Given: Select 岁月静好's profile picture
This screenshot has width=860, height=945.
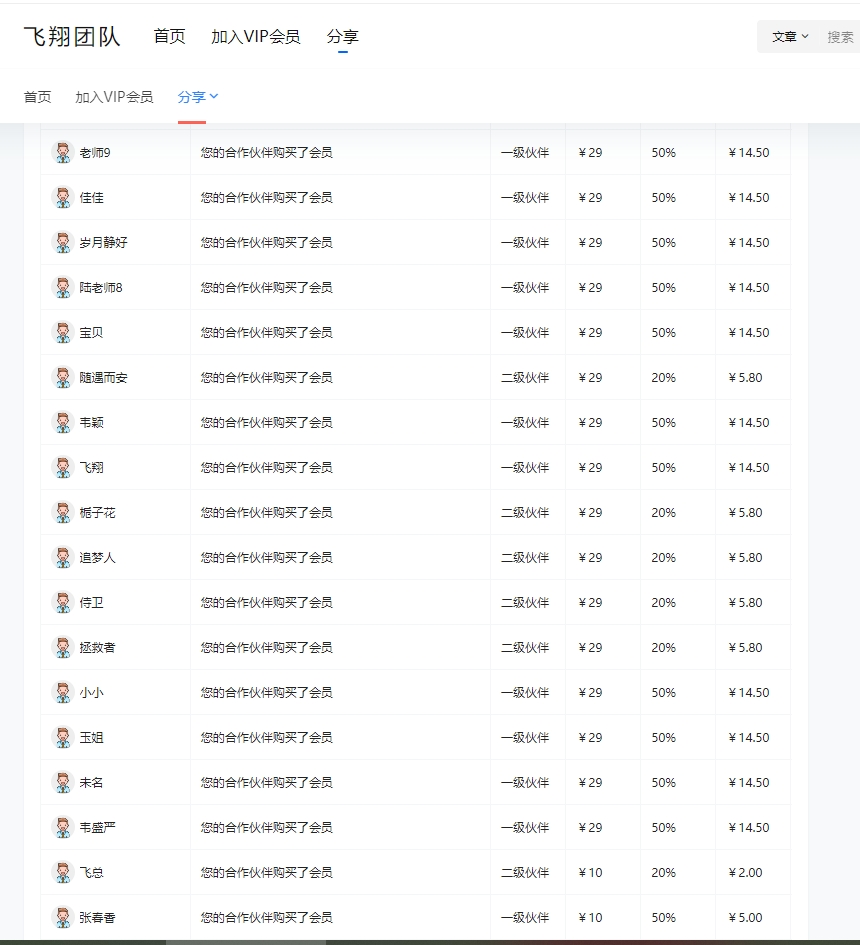Looking at the screenshot, I should click(61, 242).
